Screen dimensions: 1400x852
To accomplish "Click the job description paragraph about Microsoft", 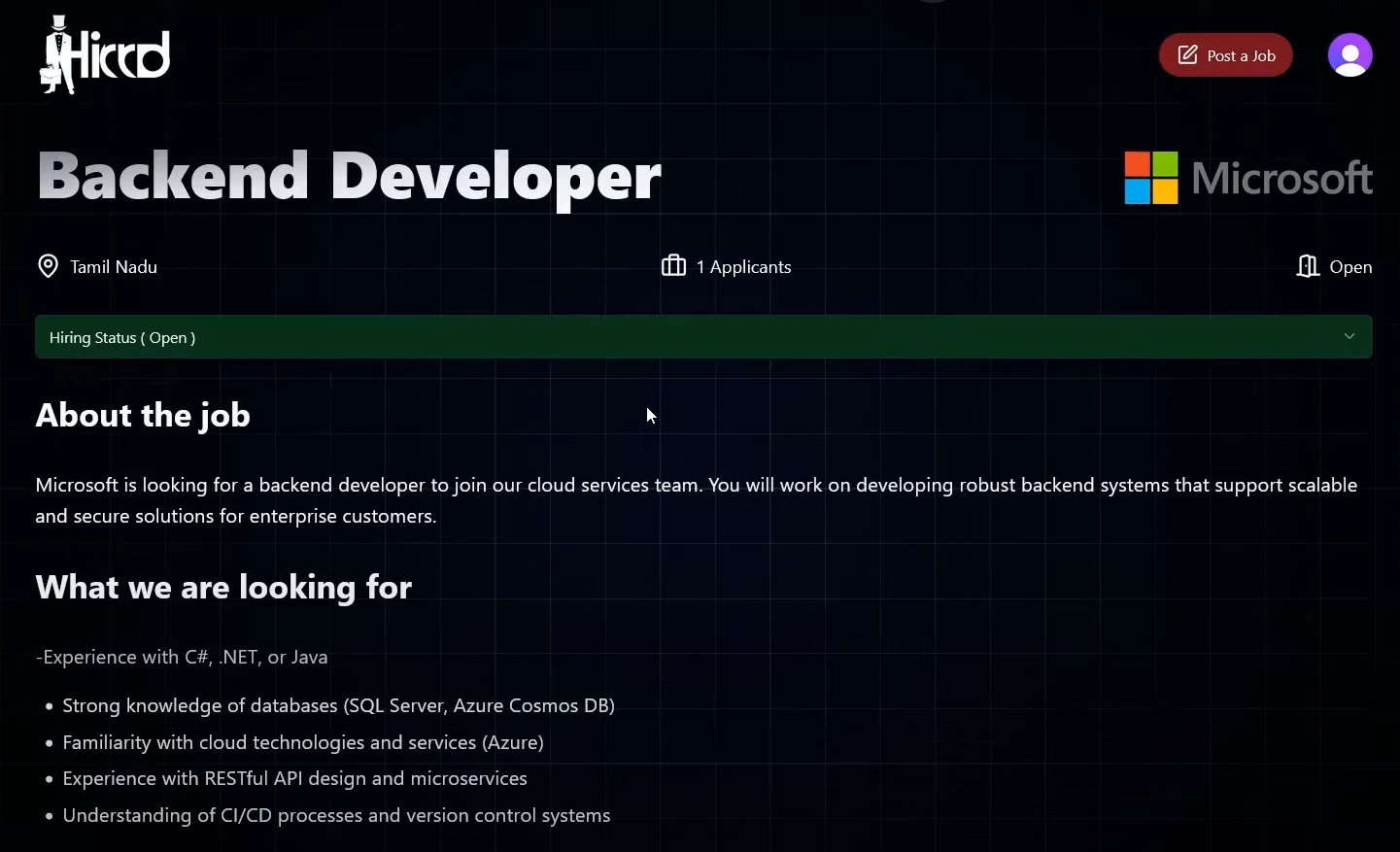I will tap(697, 500).
